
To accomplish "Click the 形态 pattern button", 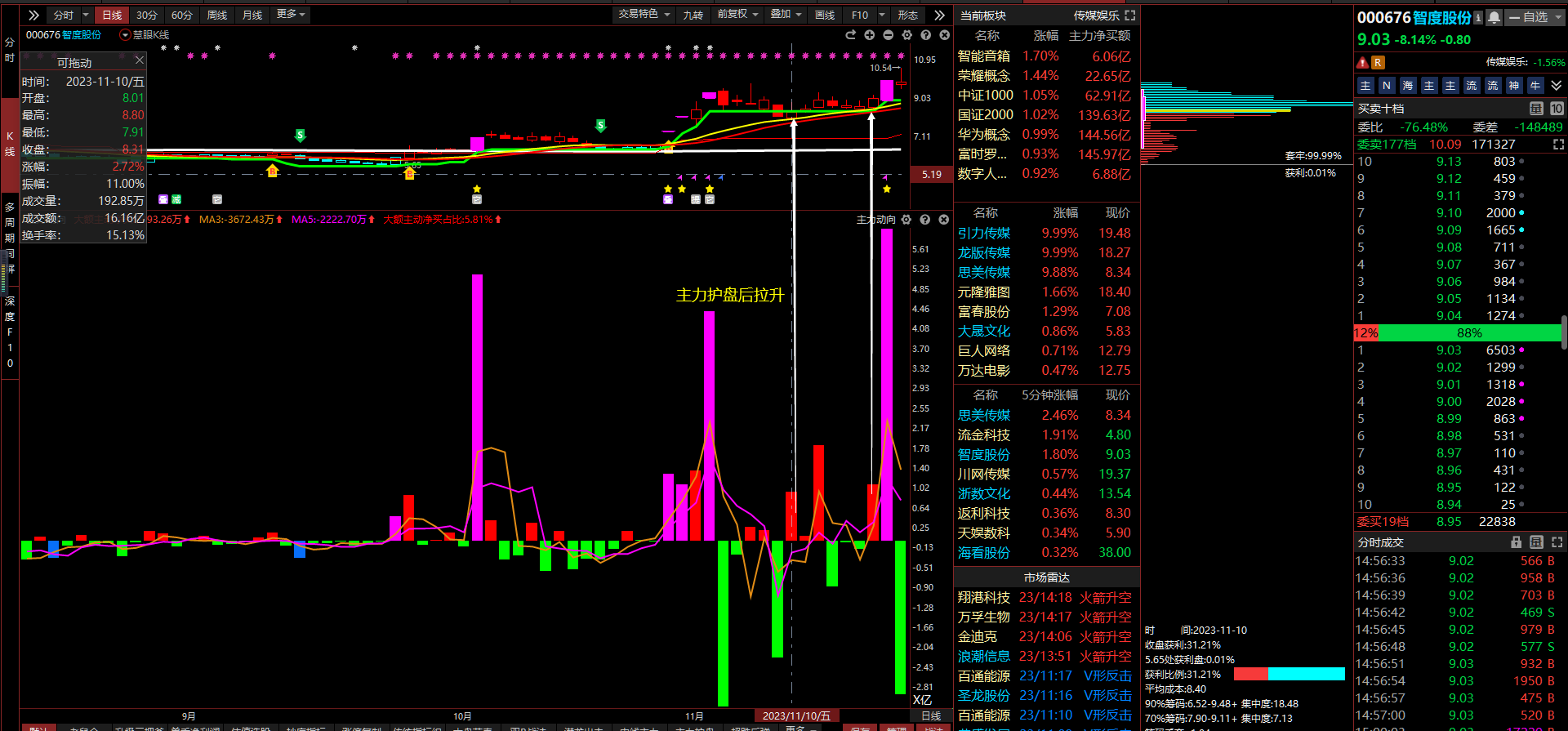I will (x=907, y=15).
